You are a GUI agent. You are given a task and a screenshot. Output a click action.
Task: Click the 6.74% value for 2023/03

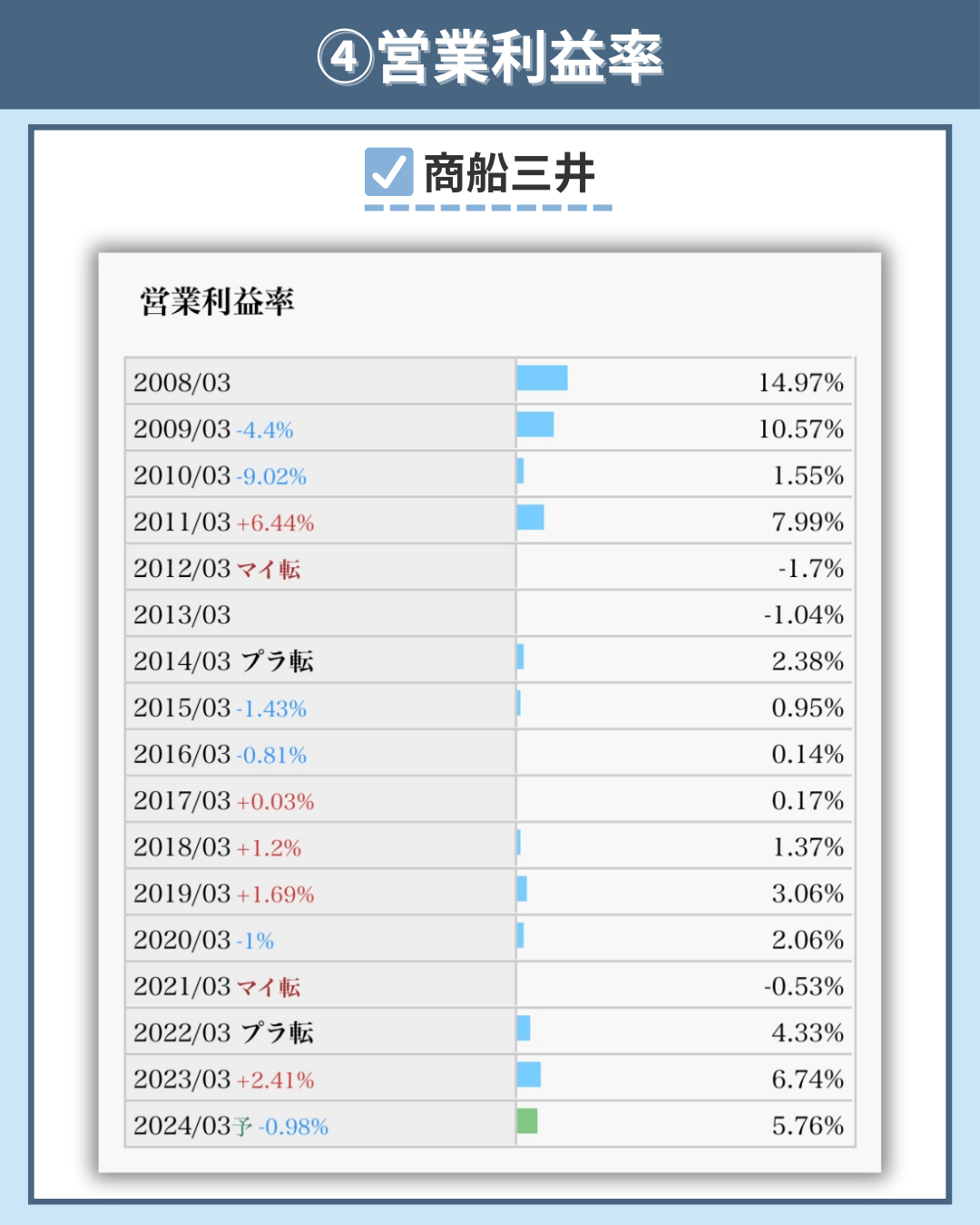tap(808, 1080)
